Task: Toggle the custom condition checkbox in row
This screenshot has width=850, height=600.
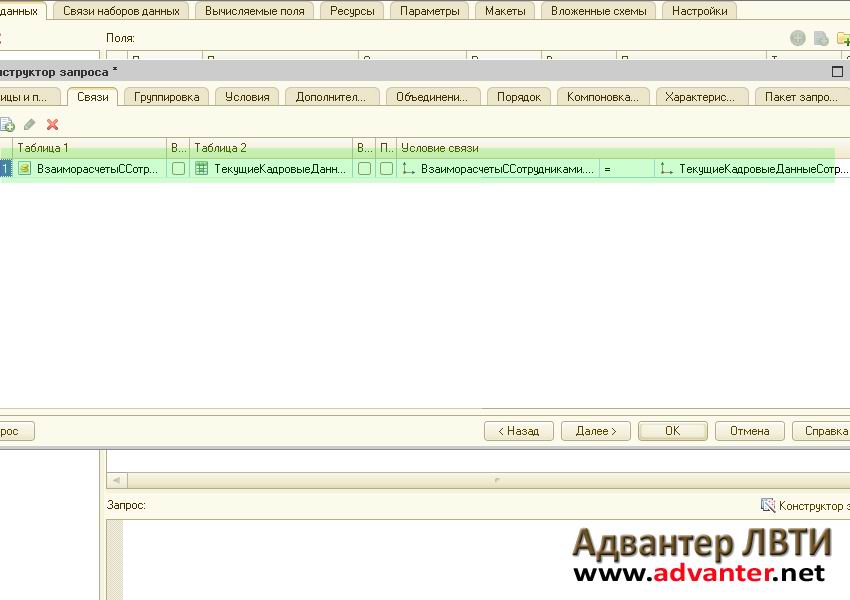Action: (386, 169)
